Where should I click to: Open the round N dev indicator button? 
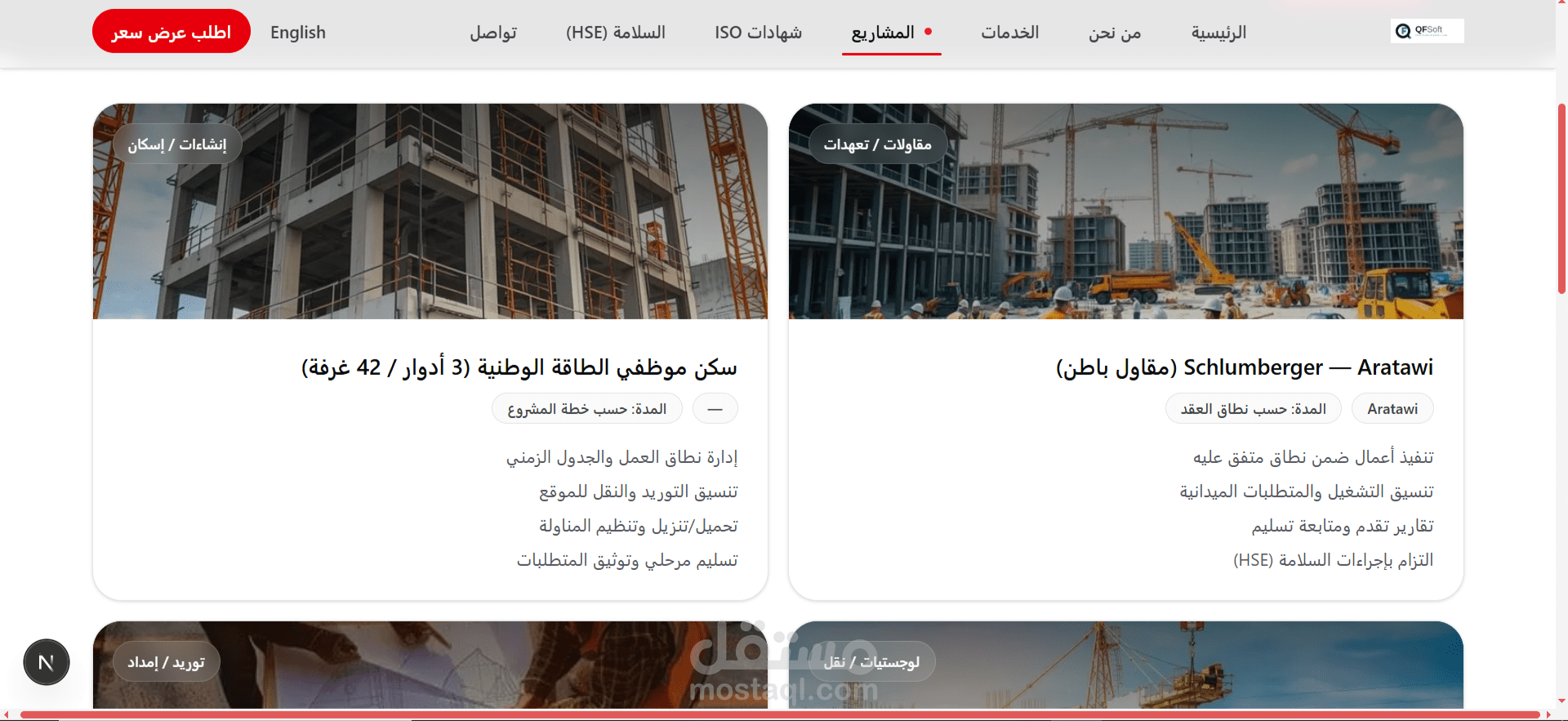(47, 662)
